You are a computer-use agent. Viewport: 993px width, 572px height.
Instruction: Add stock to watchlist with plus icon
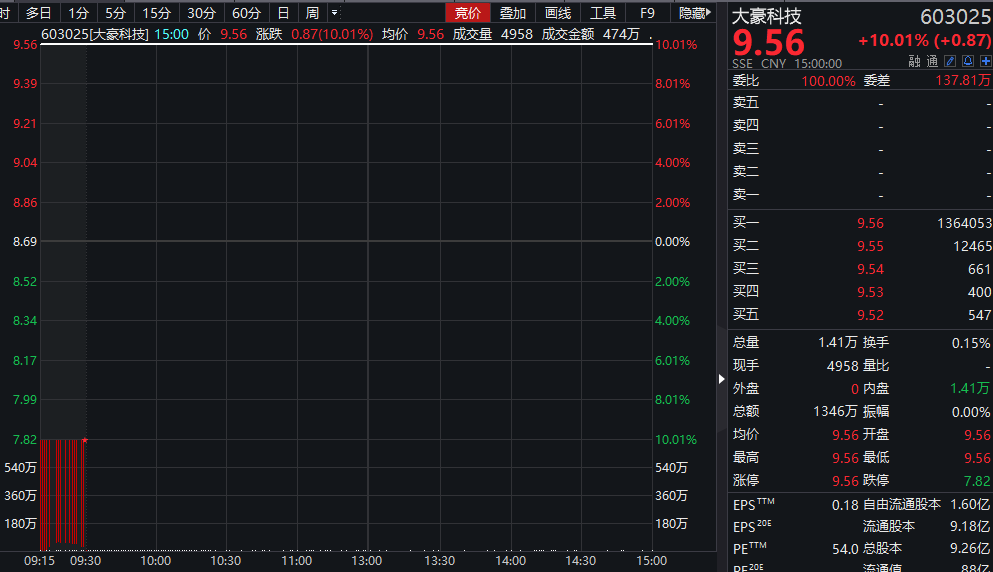coord(985,62)
